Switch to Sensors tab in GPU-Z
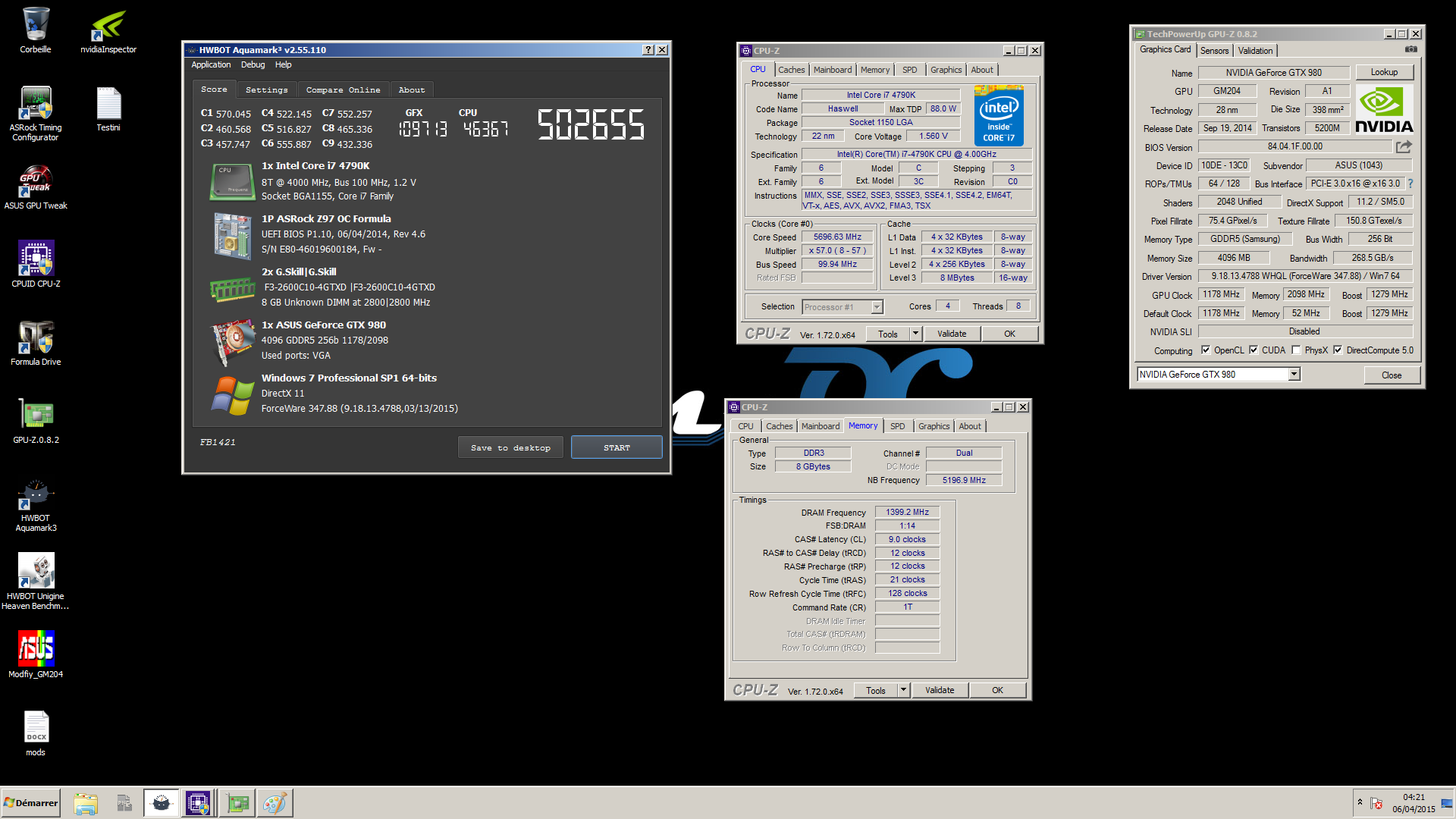Image resolution: width=1456 pixels, height=819 pixels. 1214,51
